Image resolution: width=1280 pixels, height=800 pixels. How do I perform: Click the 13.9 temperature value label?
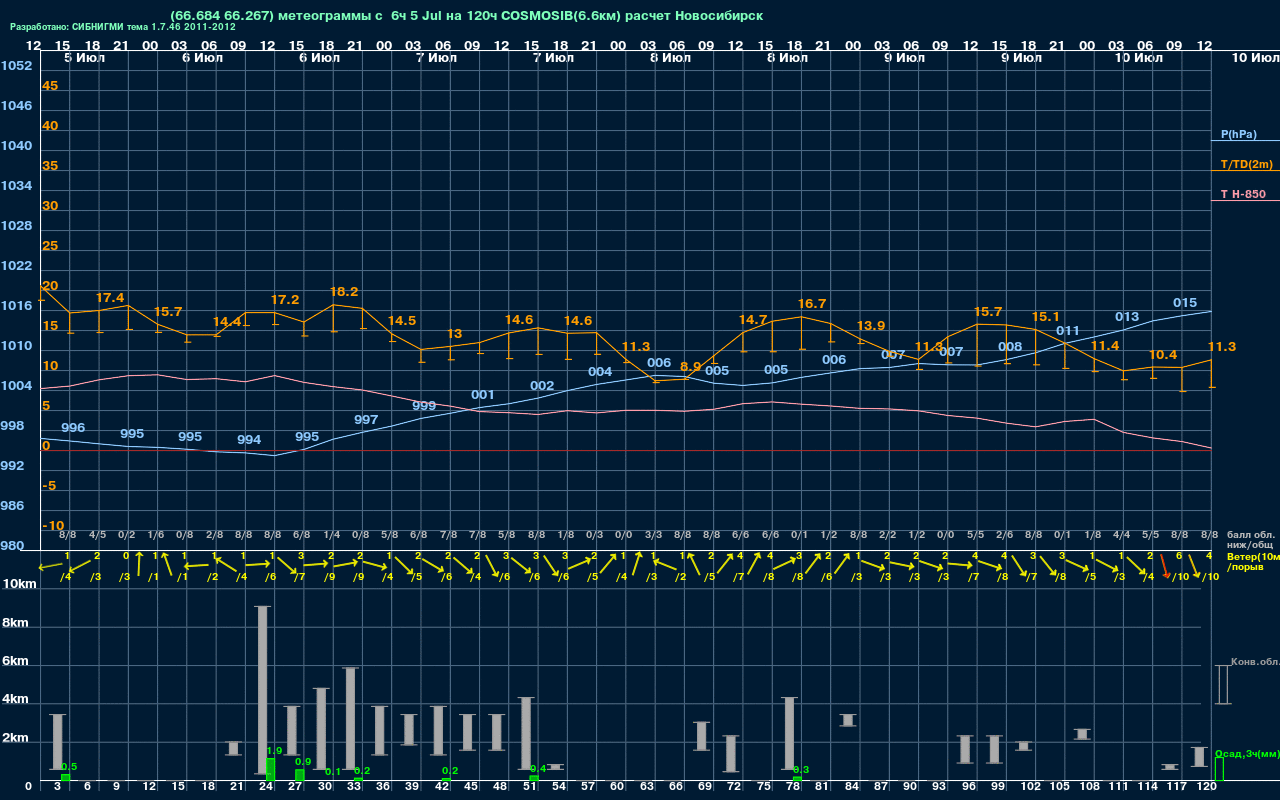(871, 326)
